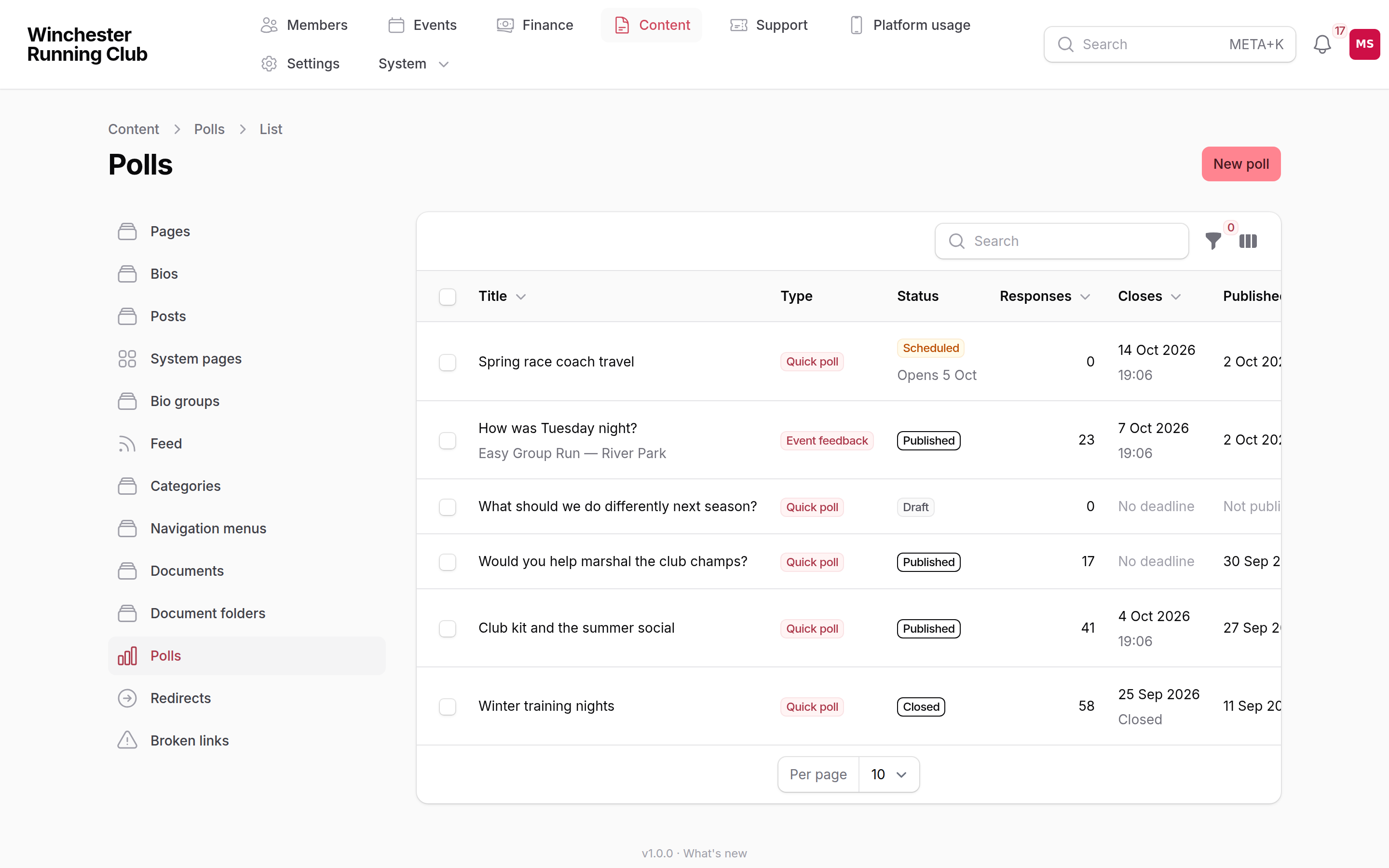1389x868 pixels.
Task: Open the notifications bell
Action: click(1322, 44)
